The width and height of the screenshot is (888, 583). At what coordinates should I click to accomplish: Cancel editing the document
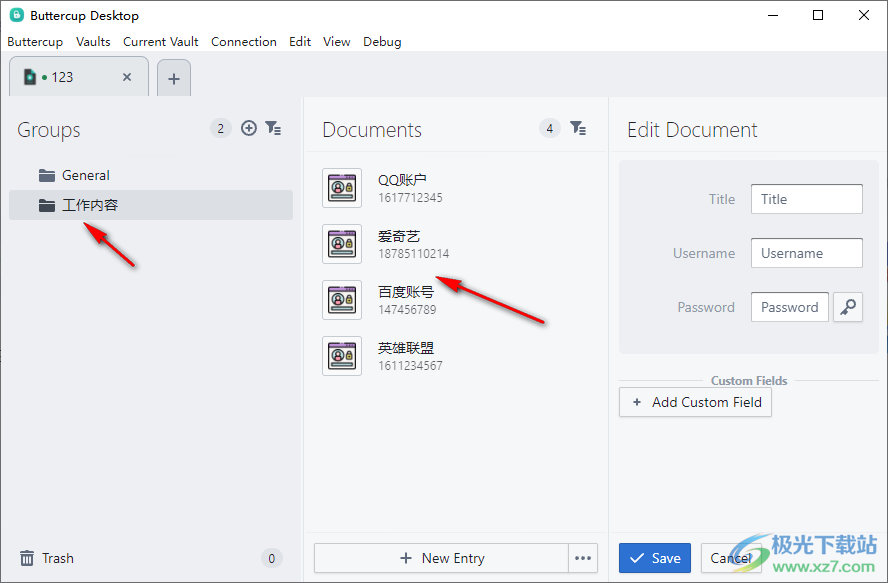(731, 558)
